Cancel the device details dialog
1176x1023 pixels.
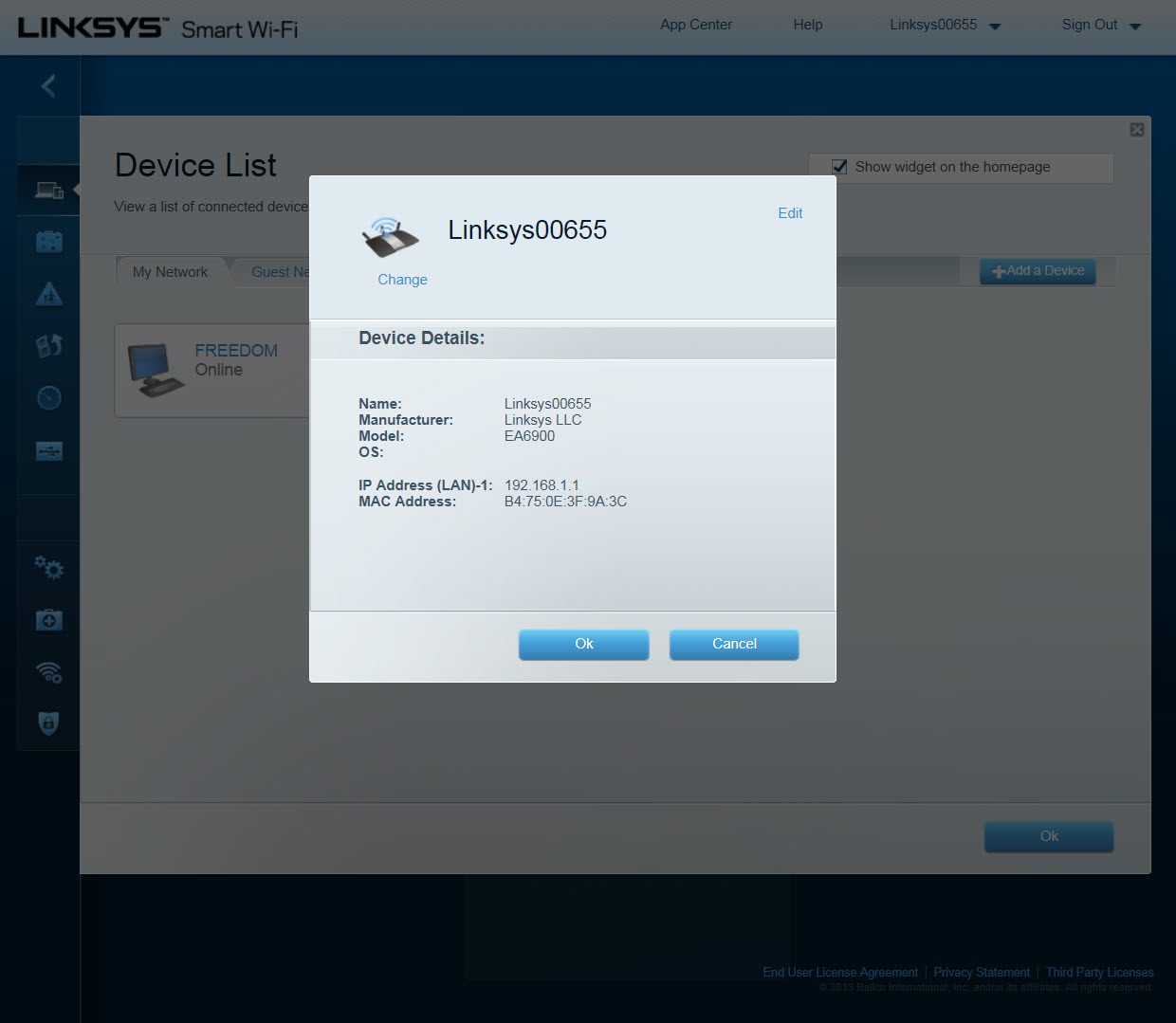point(734,645)
